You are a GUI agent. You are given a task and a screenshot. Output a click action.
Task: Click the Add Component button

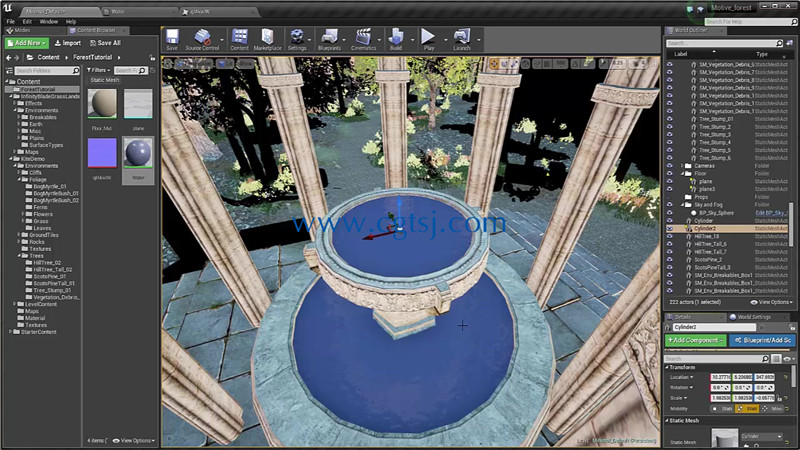[695, 340]
